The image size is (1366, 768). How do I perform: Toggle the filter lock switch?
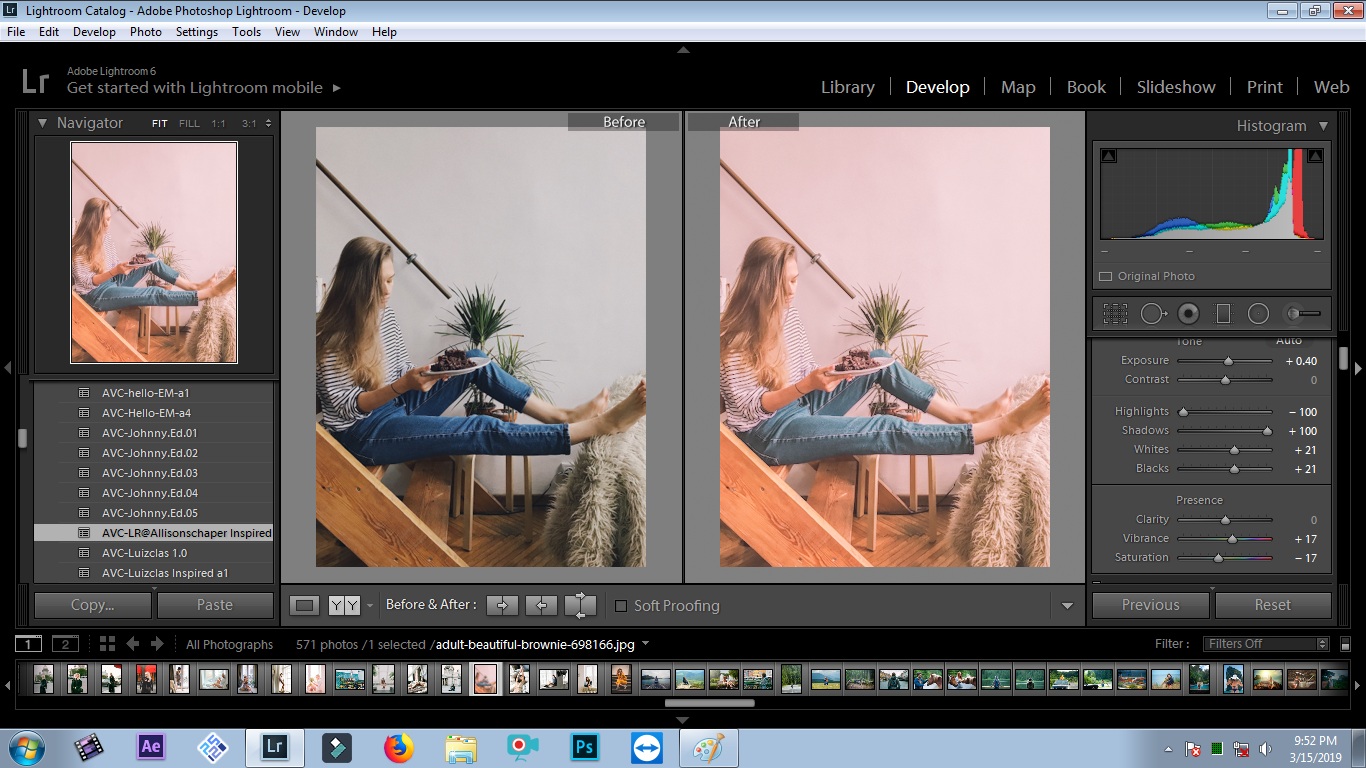(1345, 645)
